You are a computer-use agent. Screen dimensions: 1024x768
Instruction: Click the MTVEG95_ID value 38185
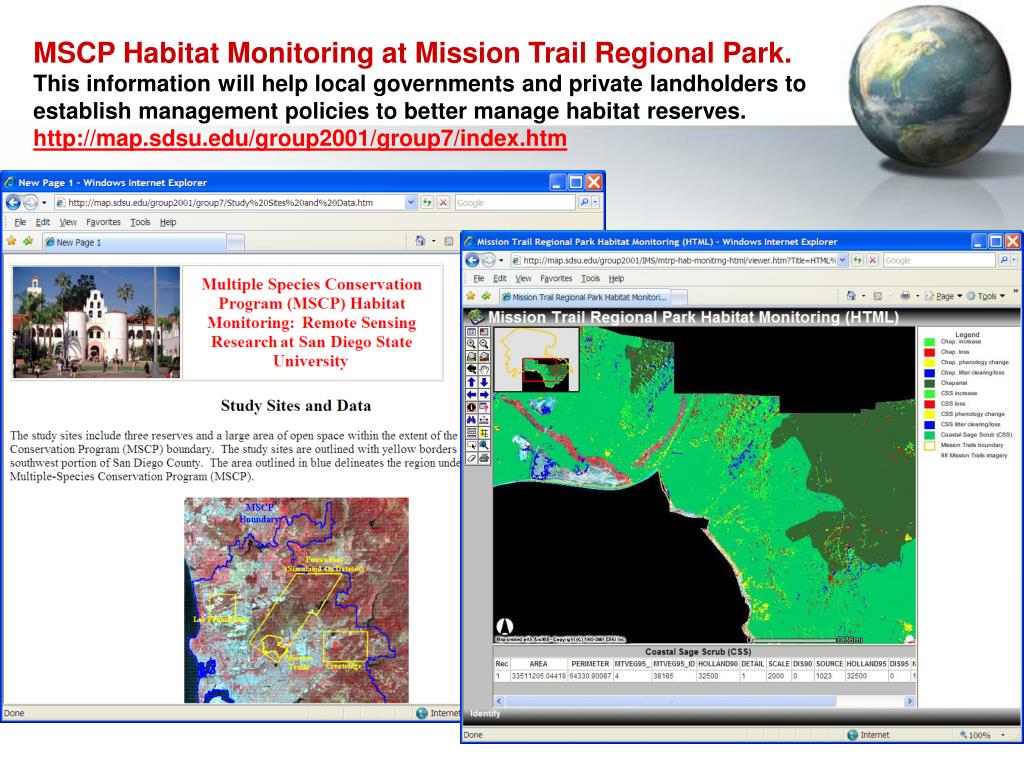click(x=663, y=676)
